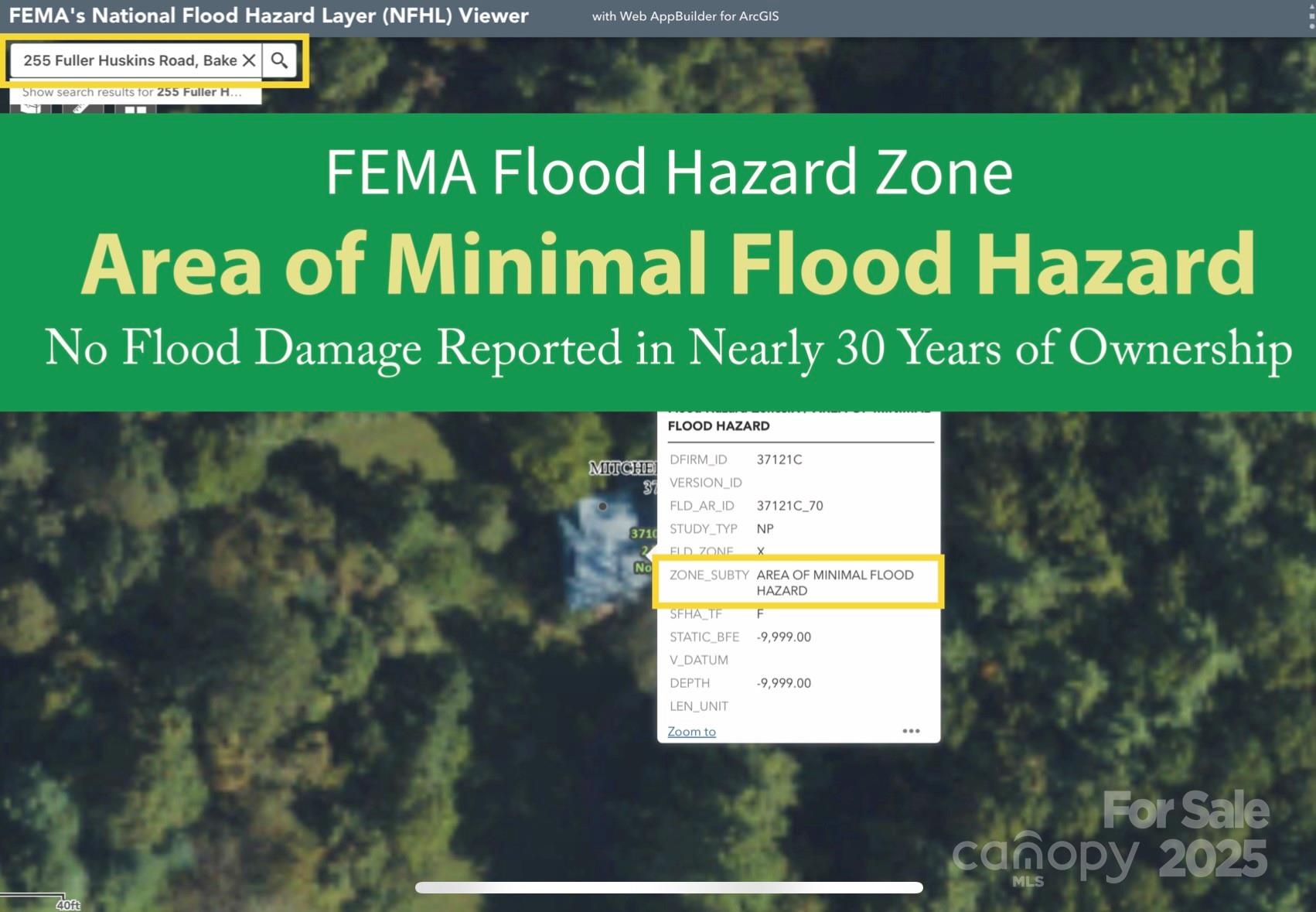Select the DEPTH value -9,999.00
The image size is (1316, 912).
pos(783,683)
